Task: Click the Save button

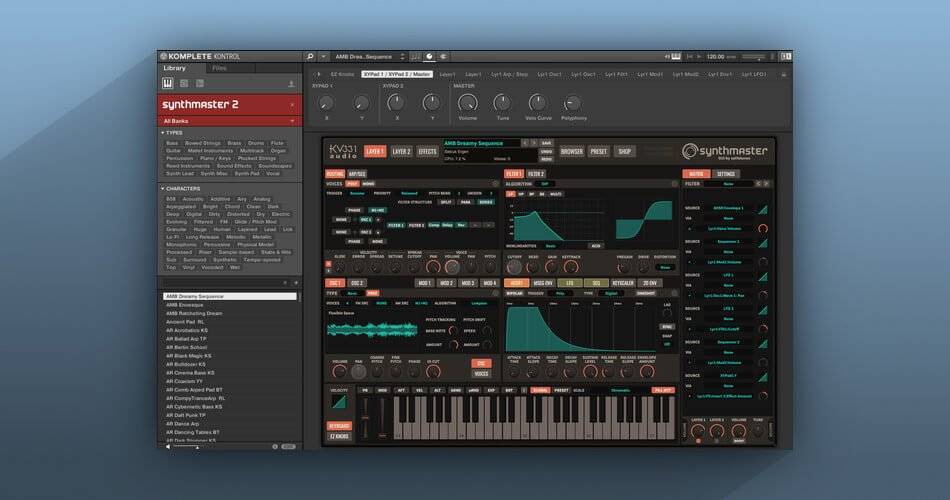Action: click(x=546, y=143)
